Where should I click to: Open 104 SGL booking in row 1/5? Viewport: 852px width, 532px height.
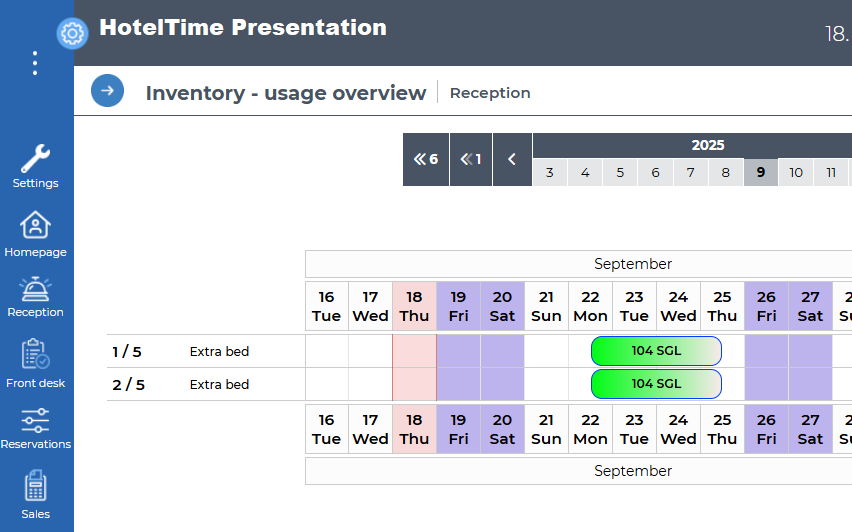[x=656, y=351]
